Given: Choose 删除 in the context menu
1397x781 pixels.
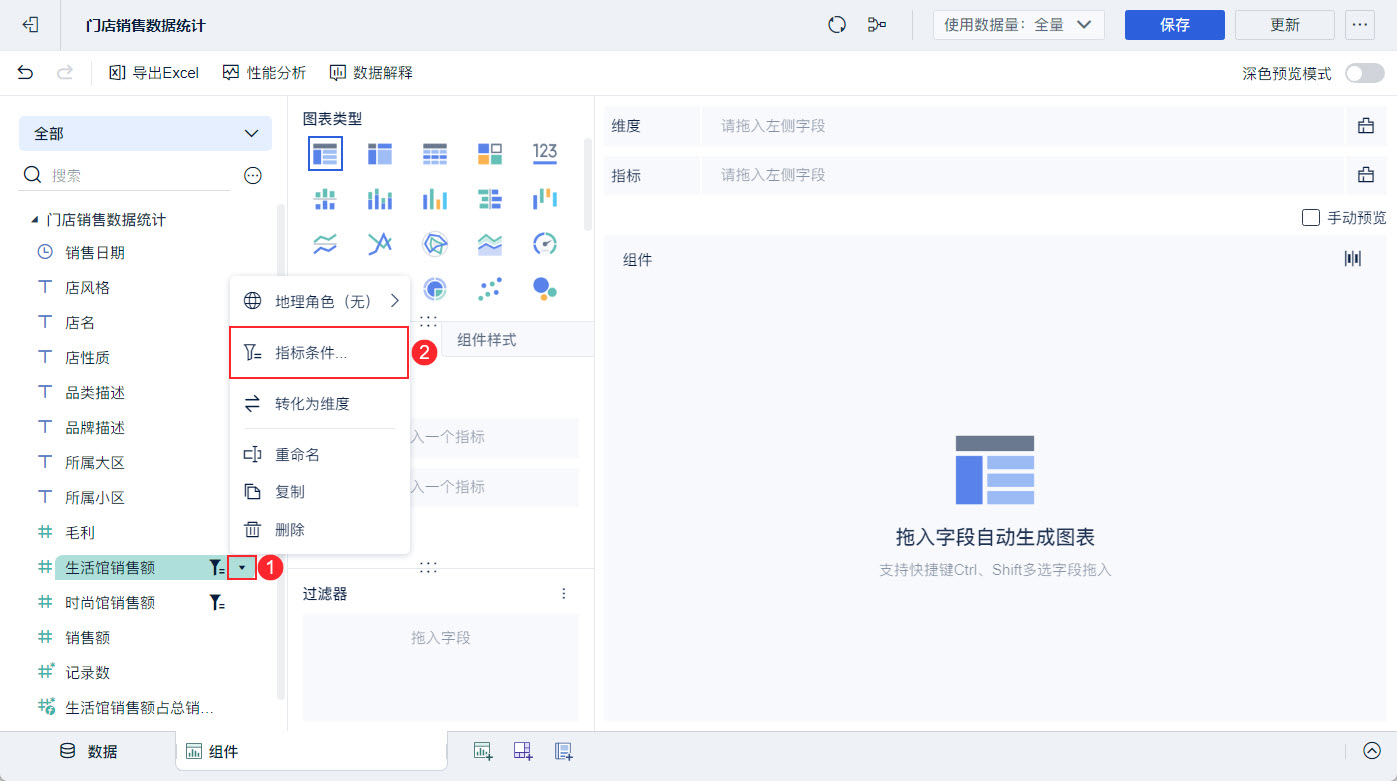Looking at the screenshot, I should [x=320, y=530].
